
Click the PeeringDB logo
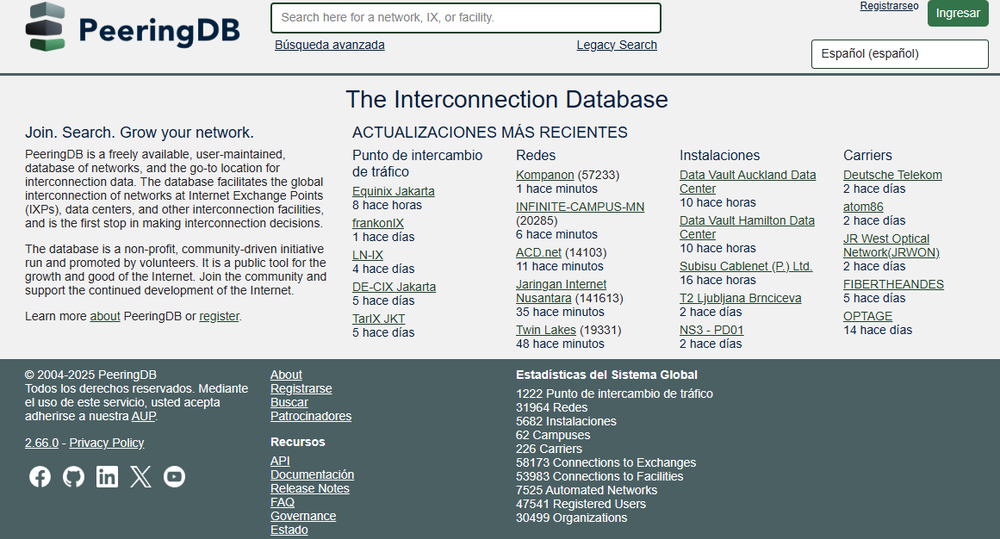pyautogui.click(x=133, y=27)
